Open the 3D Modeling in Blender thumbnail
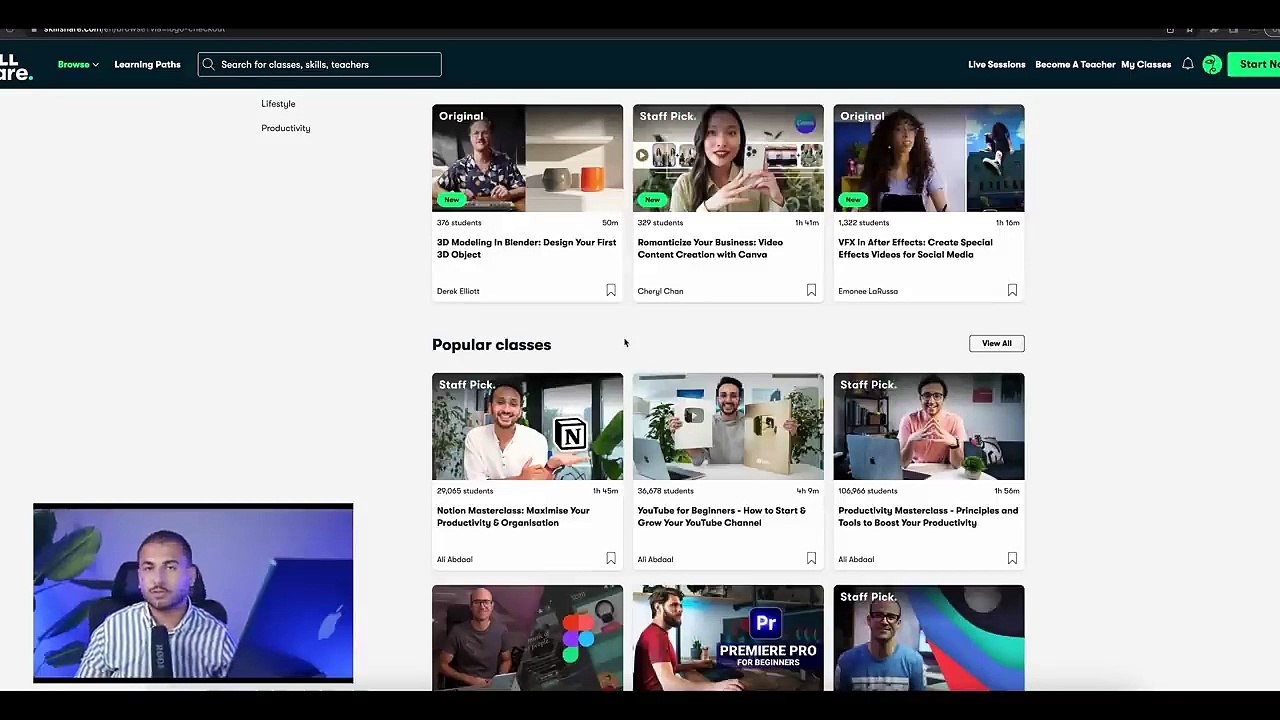Screen dimensions: 1280x720 [x=527, y=158]
